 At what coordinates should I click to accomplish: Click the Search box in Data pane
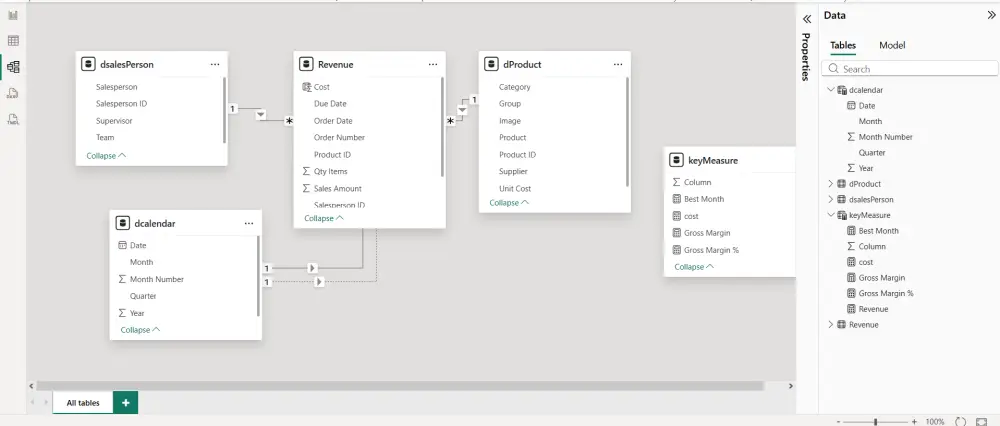pyautogui.click(x=910, y=69)
